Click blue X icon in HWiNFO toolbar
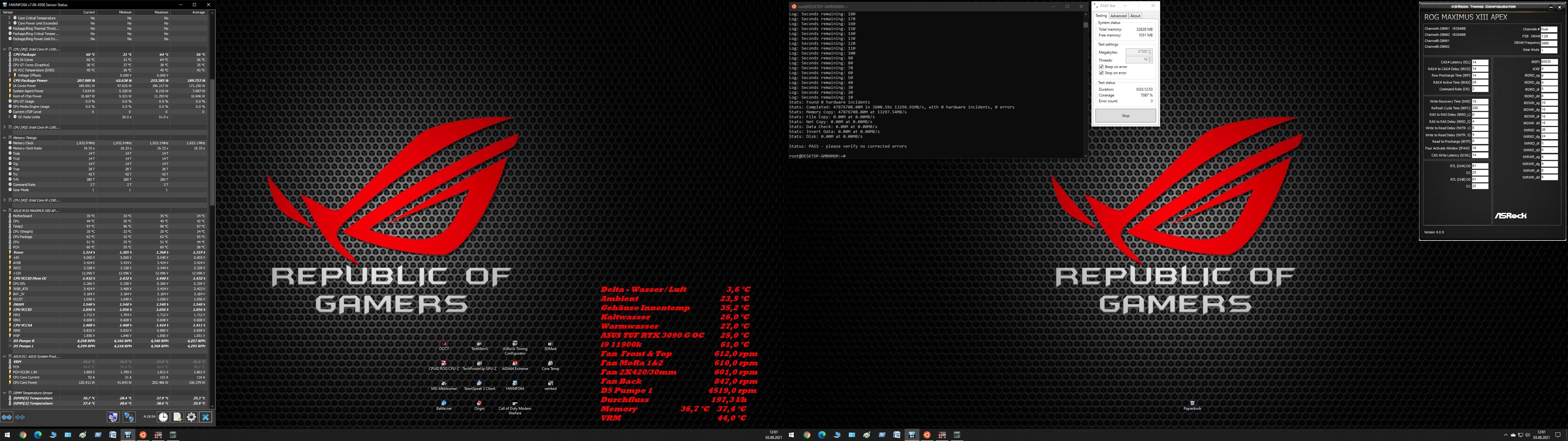Screen dimensions: 1568x441 click(206, 417)
